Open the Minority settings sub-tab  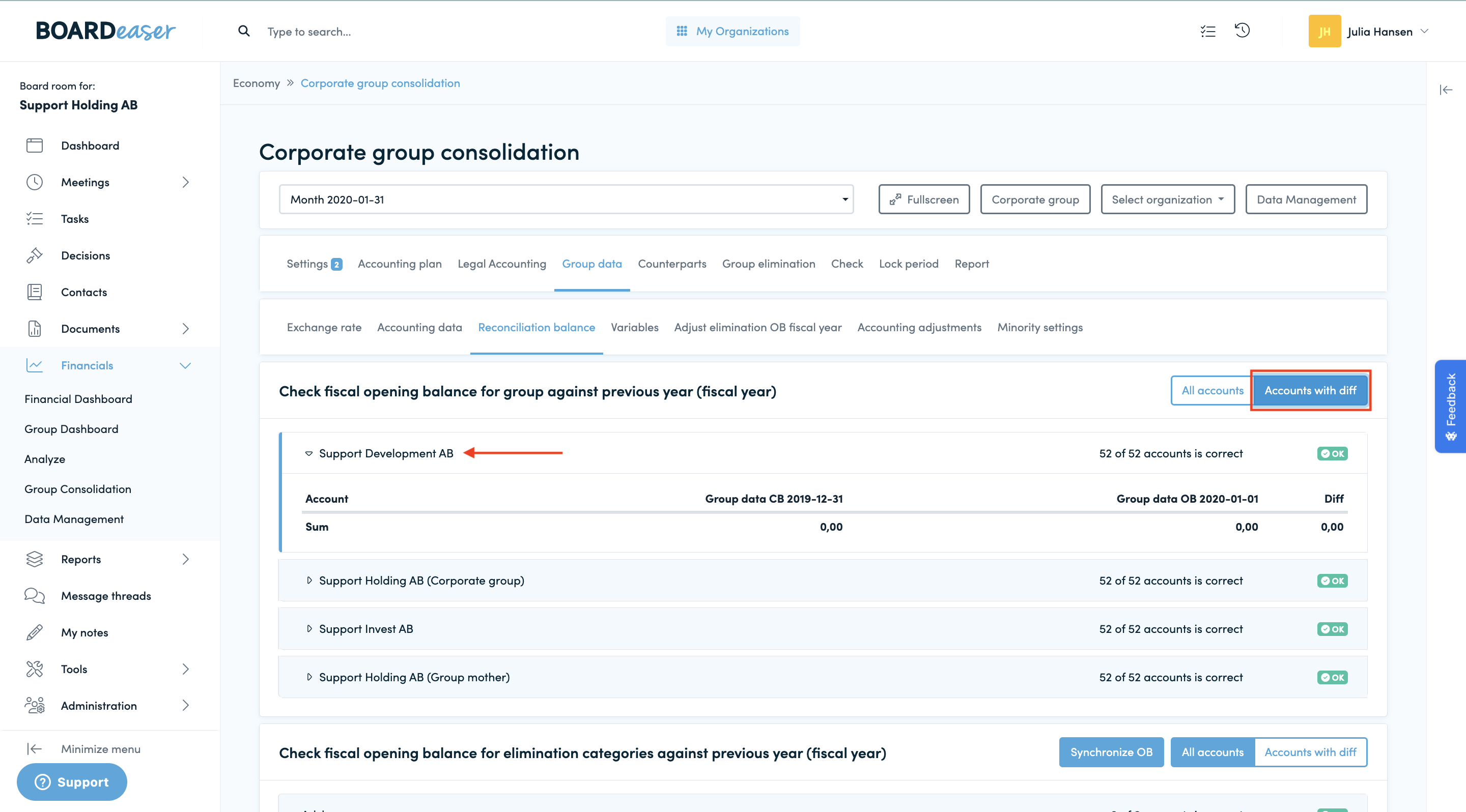pos(1040,328)
